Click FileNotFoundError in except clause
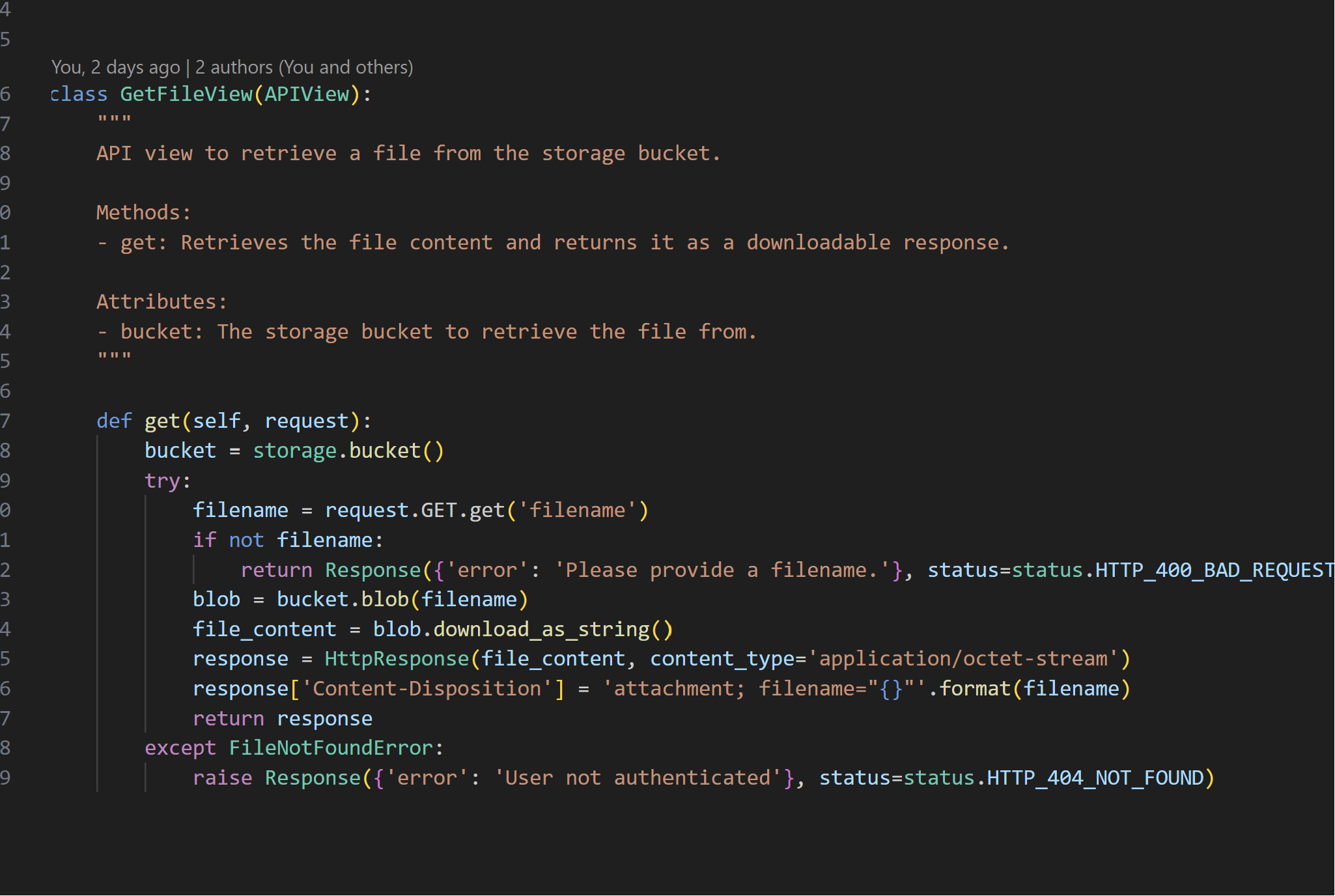 click(x=331, y=748)
